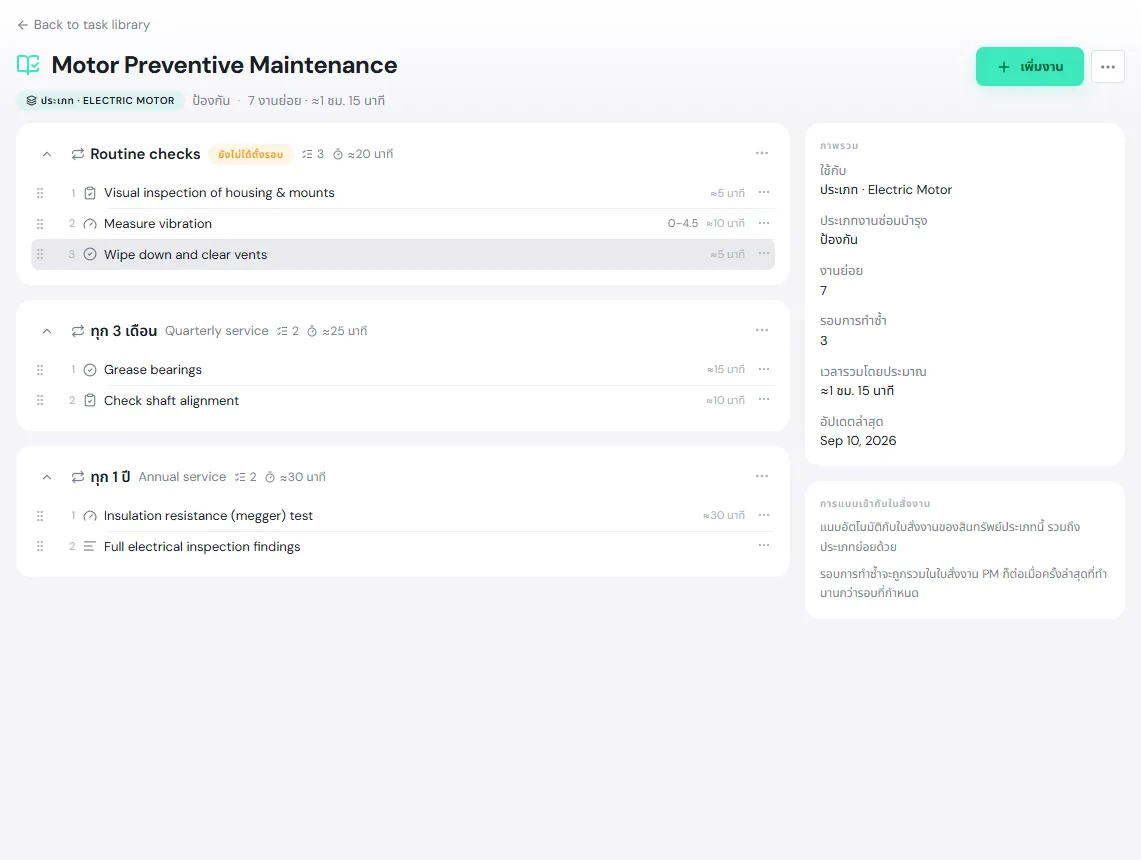Click the Sep 10, 2026 updated date

858,440
